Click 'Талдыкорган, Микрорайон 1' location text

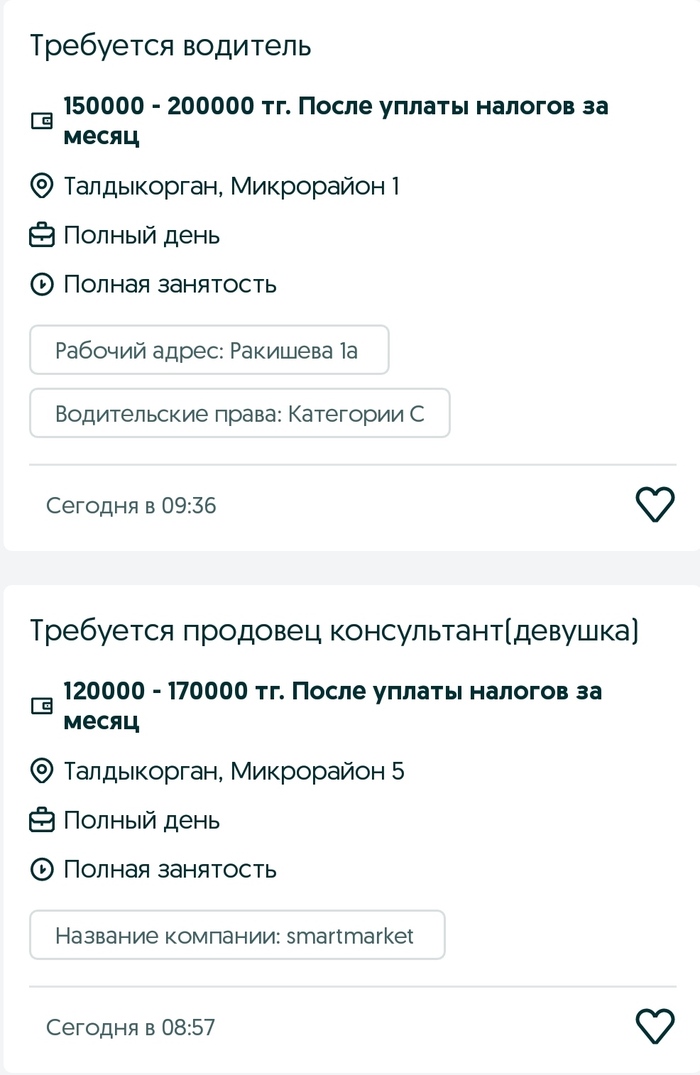231,186
